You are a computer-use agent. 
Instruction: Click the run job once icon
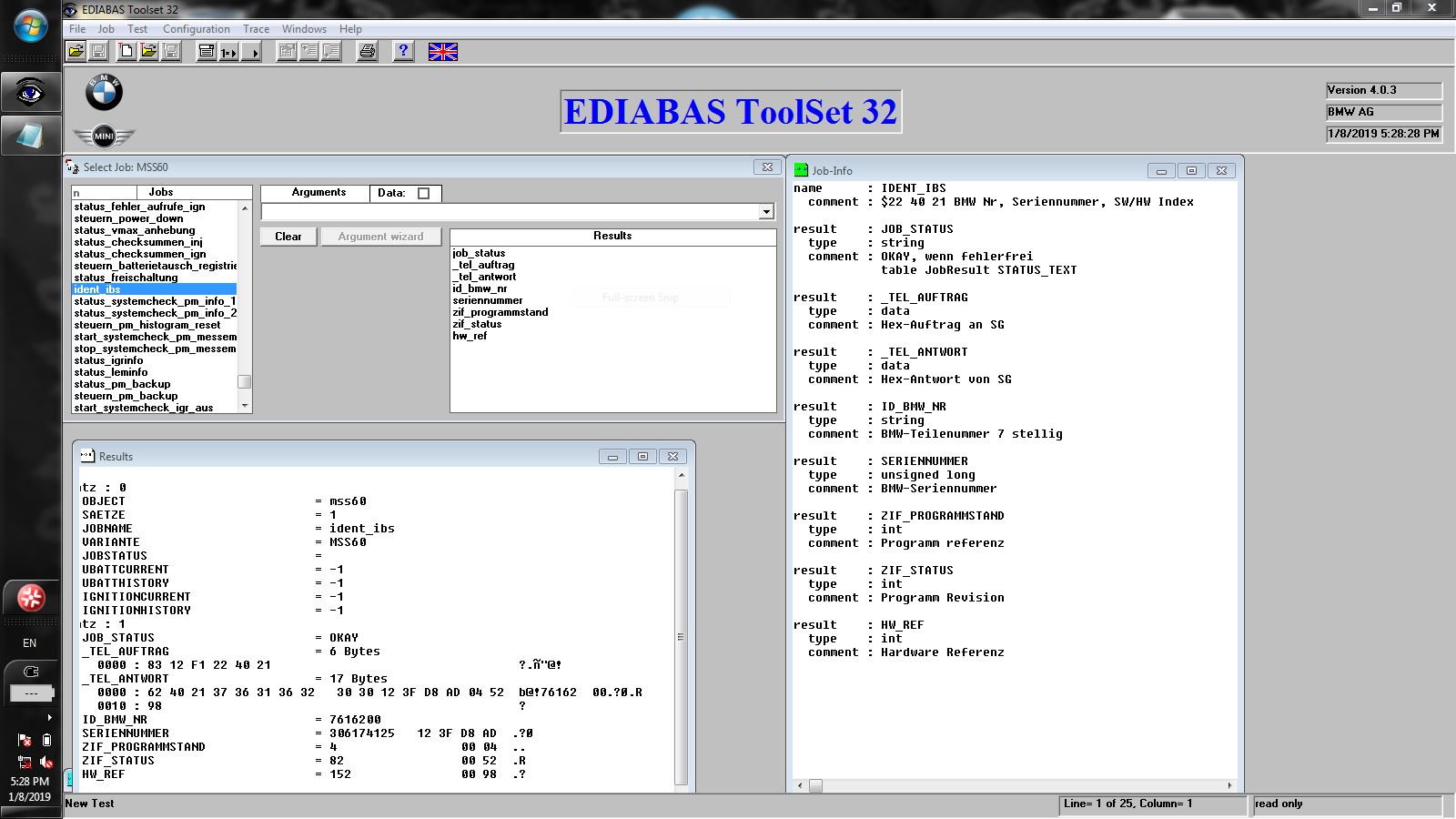pyautogui.click(x=228, y=52)
